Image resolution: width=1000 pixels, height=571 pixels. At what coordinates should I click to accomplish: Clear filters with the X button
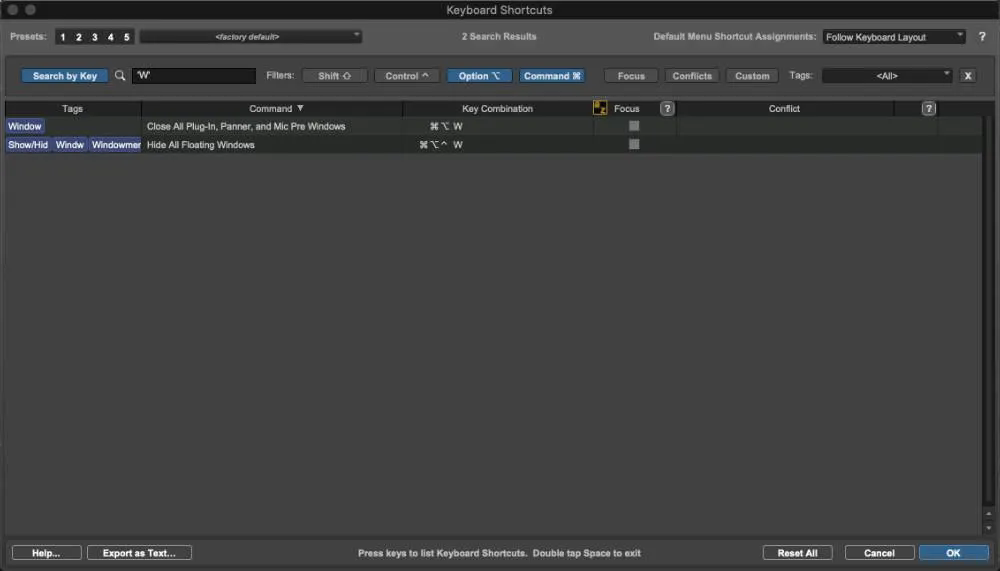pos(967,75)
